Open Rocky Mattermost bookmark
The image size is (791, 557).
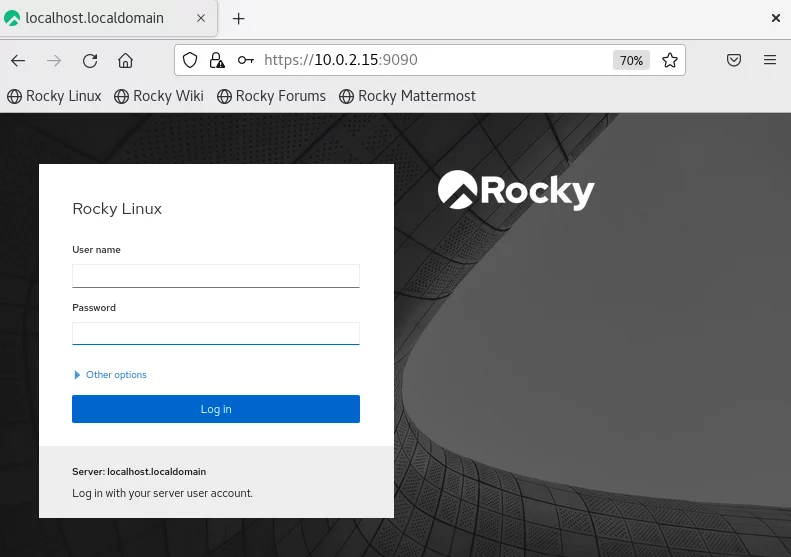407,96
